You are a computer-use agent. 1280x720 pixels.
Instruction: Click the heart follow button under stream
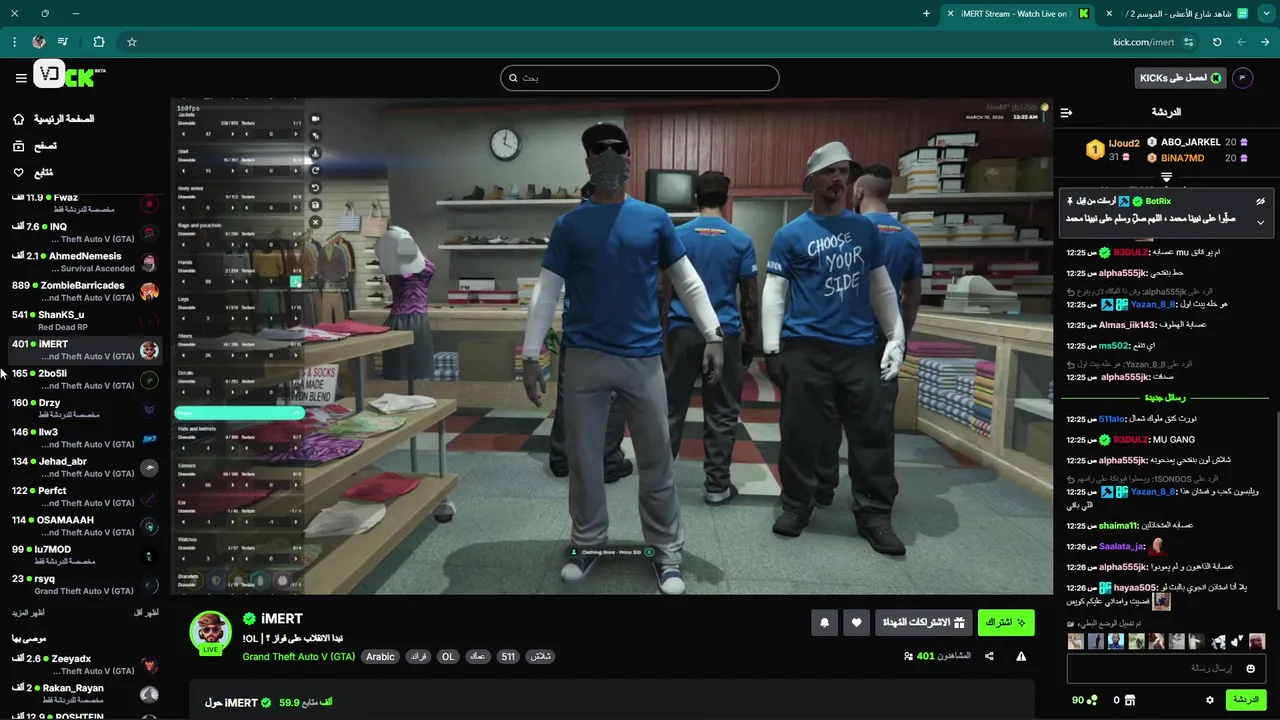click(856, 623)
